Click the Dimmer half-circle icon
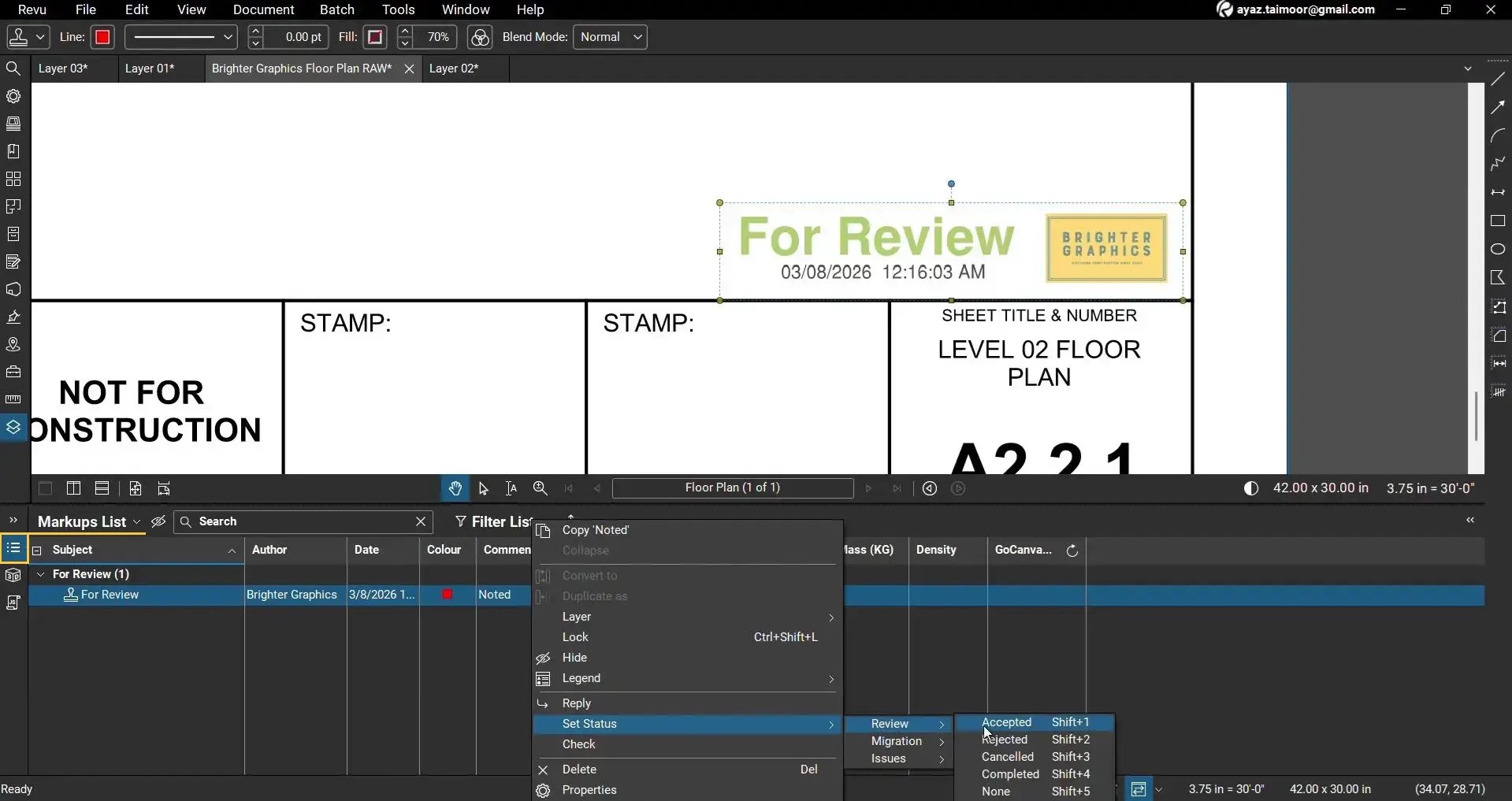This screenshot has width=1512, height=801. [1251, 488]
